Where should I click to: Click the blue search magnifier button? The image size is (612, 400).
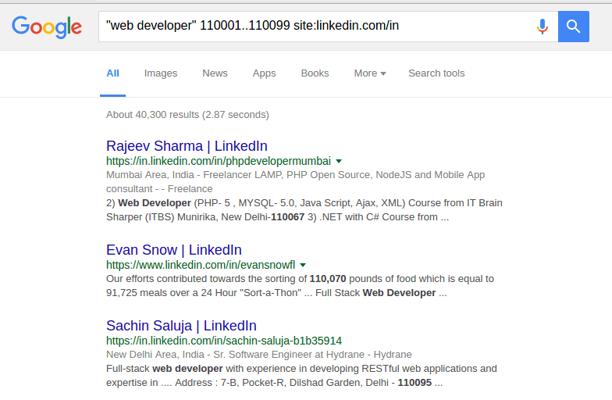(x=573, y=27)
